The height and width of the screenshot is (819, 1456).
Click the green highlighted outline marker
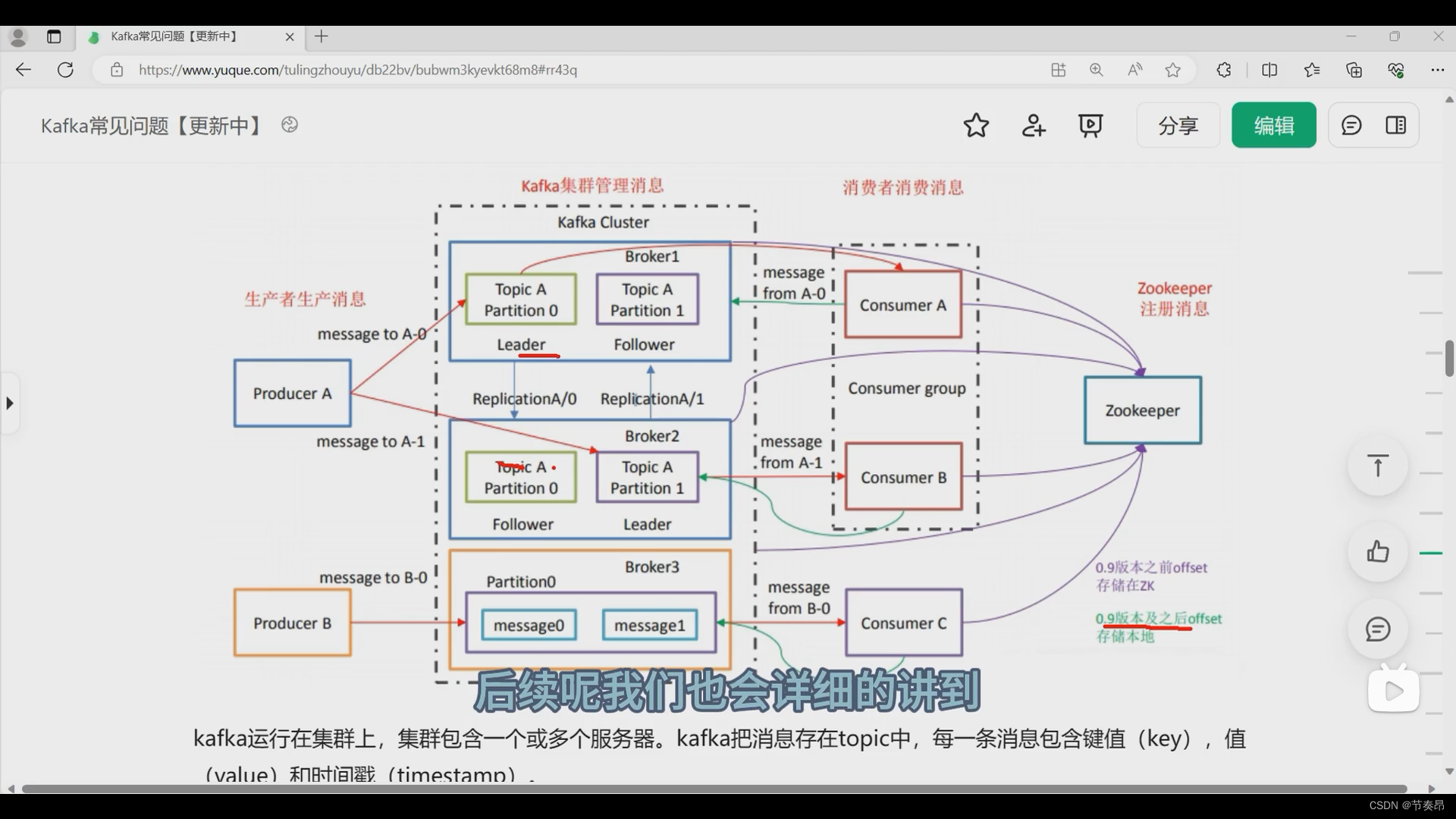1430,554
